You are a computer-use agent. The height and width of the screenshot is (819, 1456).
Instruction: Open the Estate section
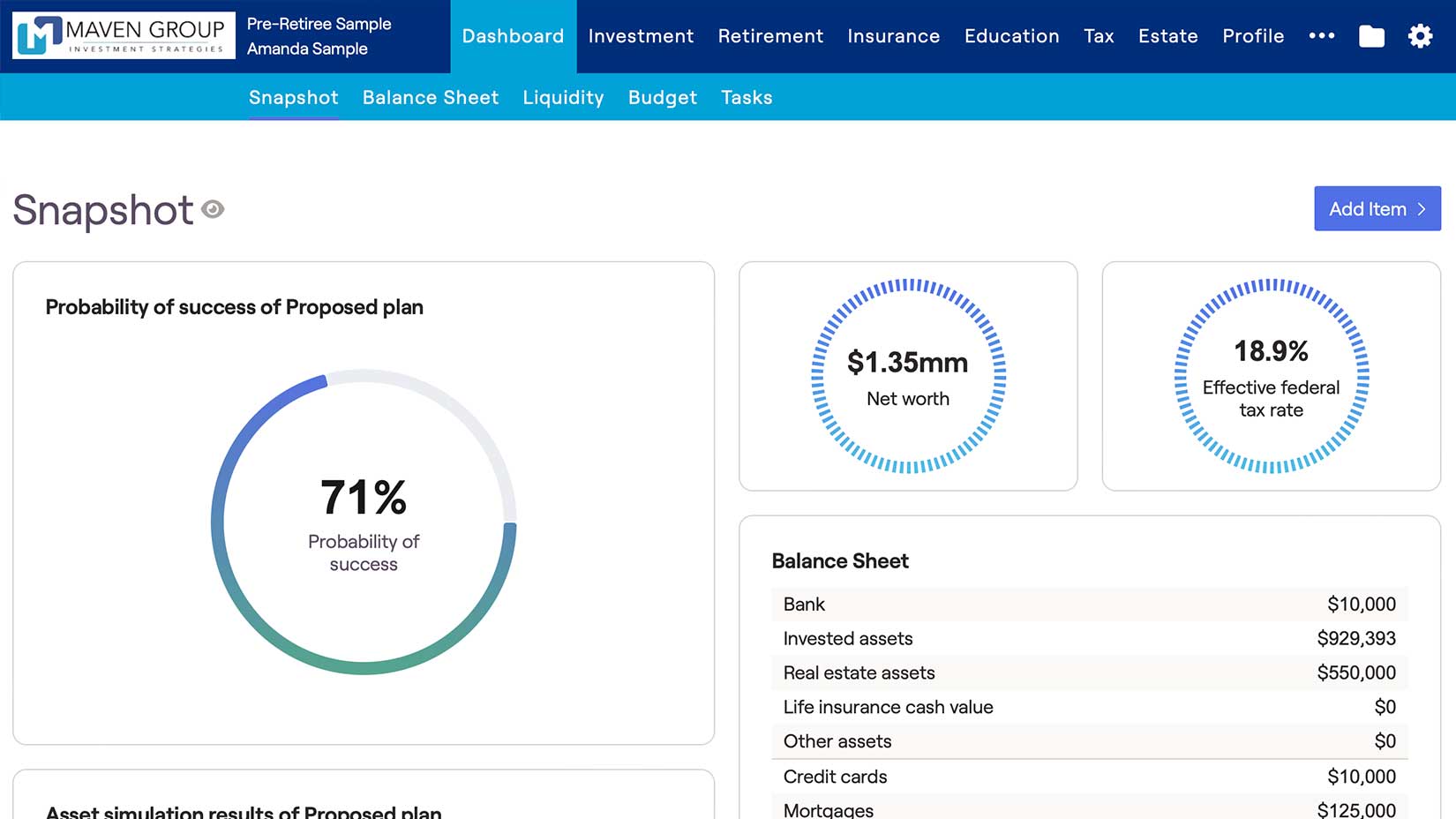point(1167,36)
